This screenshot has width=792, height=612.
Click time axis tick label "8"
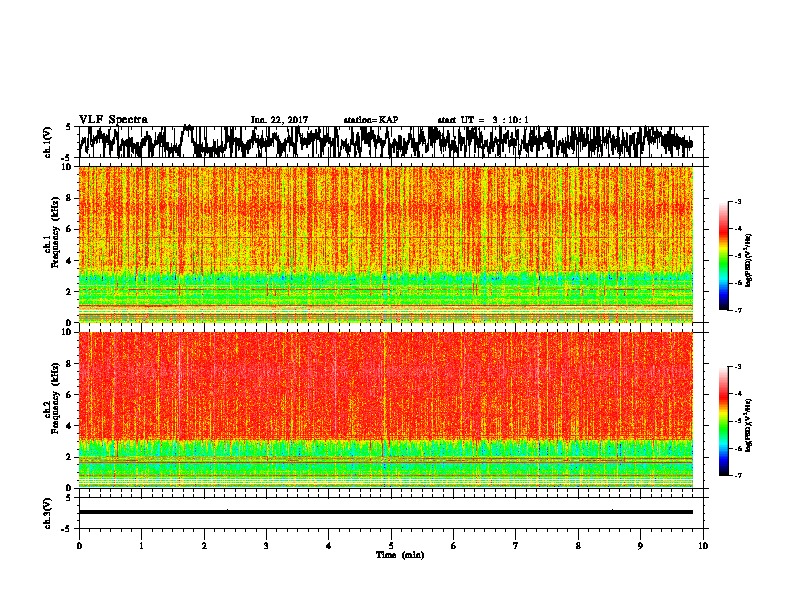click(578, 546)
